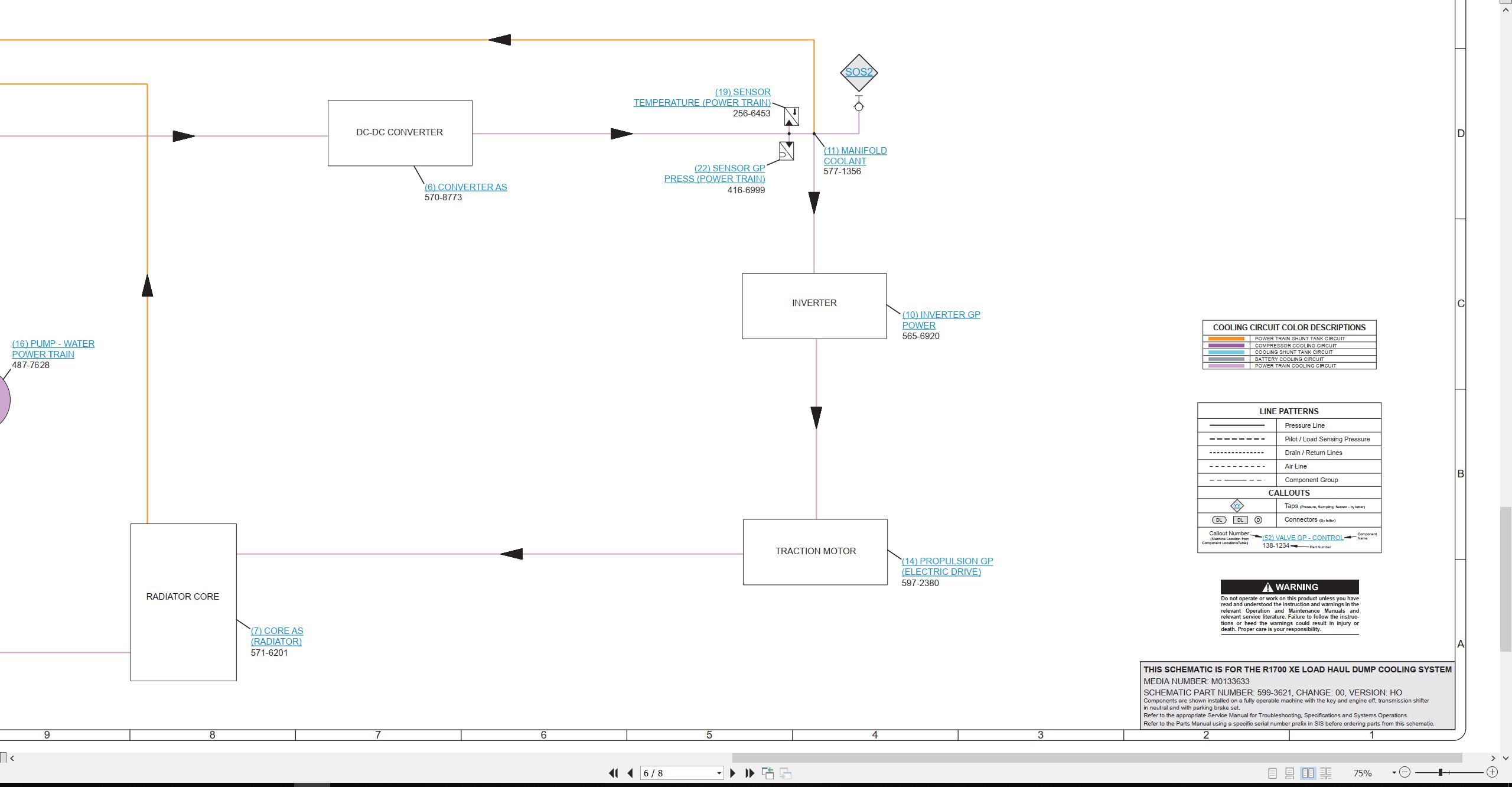
Task: Click the INVERTER block
Action: (814, 306)
